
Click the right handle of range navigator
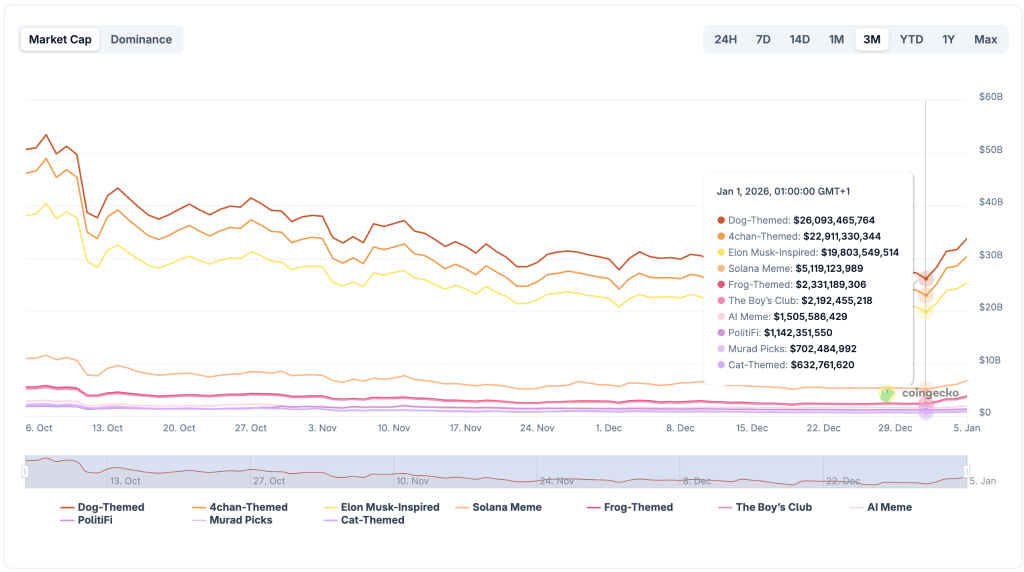[966, 471]
